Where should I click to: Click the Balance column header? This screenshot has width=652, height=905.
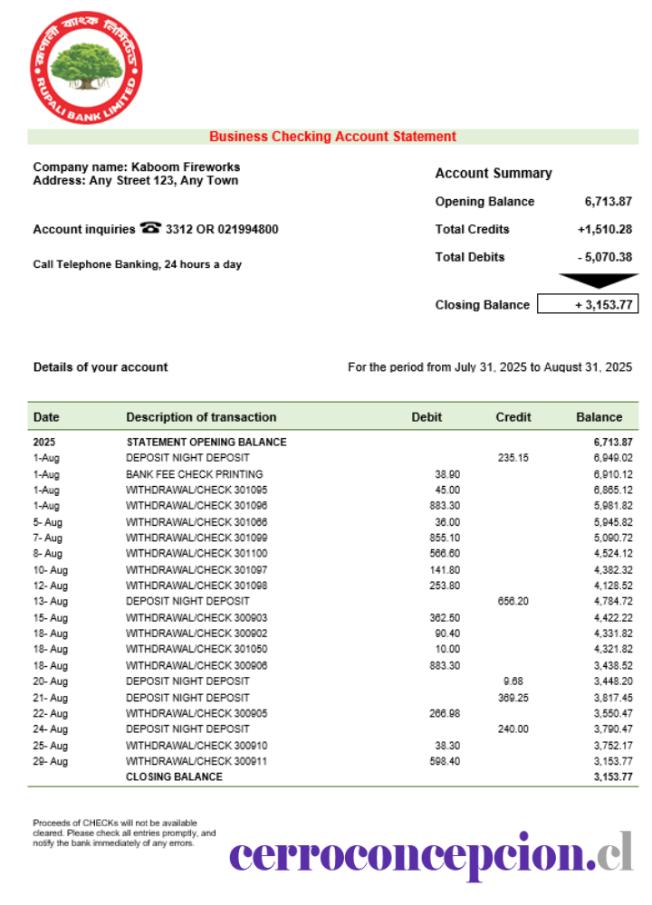pyautogui.click(x=599, y=417)
